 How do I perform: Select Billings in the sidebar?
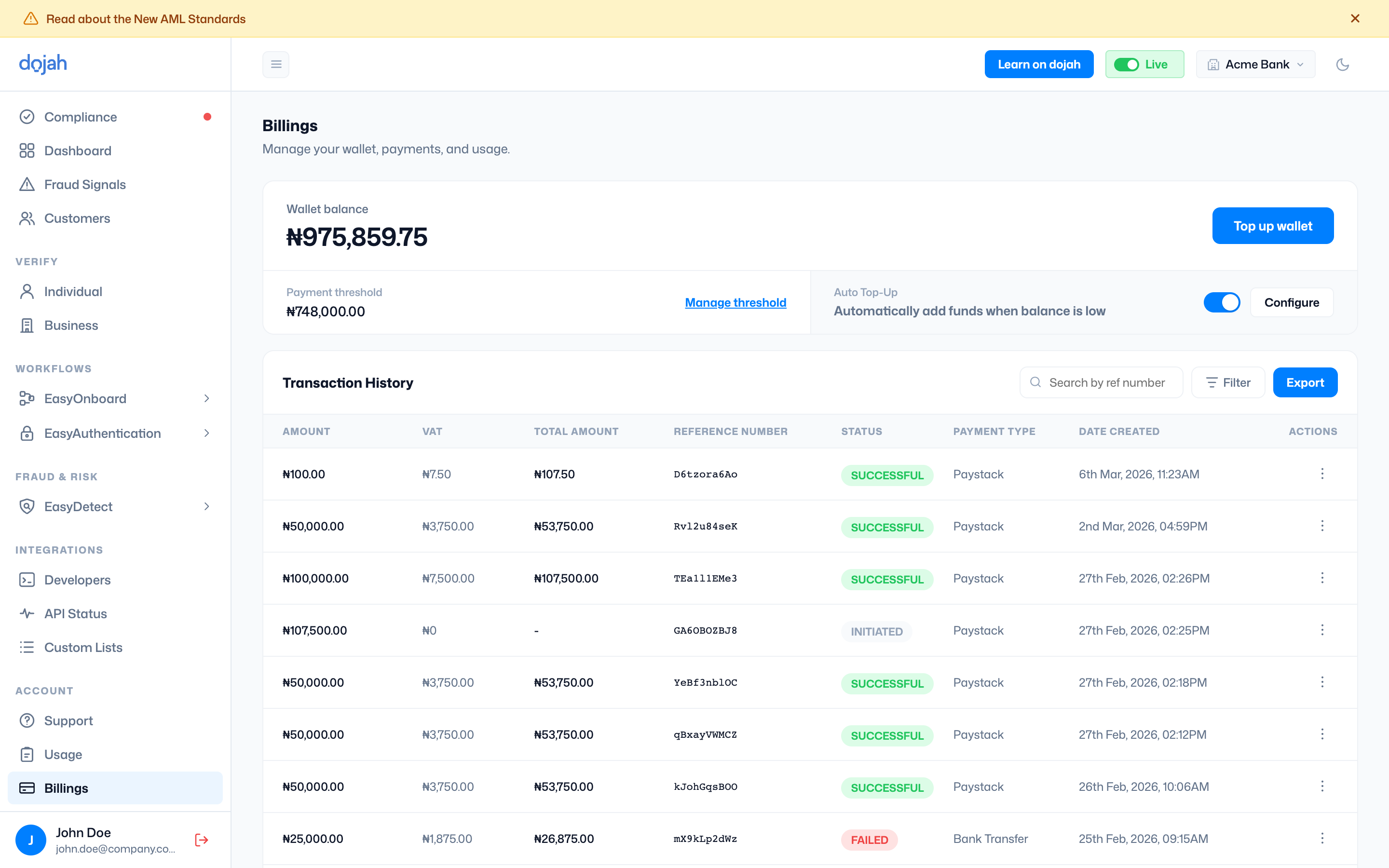115,788
